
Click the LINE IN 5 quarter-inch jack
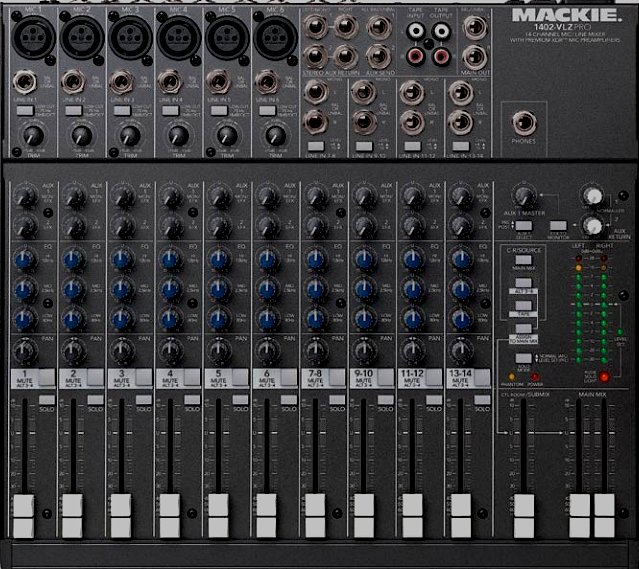(219, 82)
